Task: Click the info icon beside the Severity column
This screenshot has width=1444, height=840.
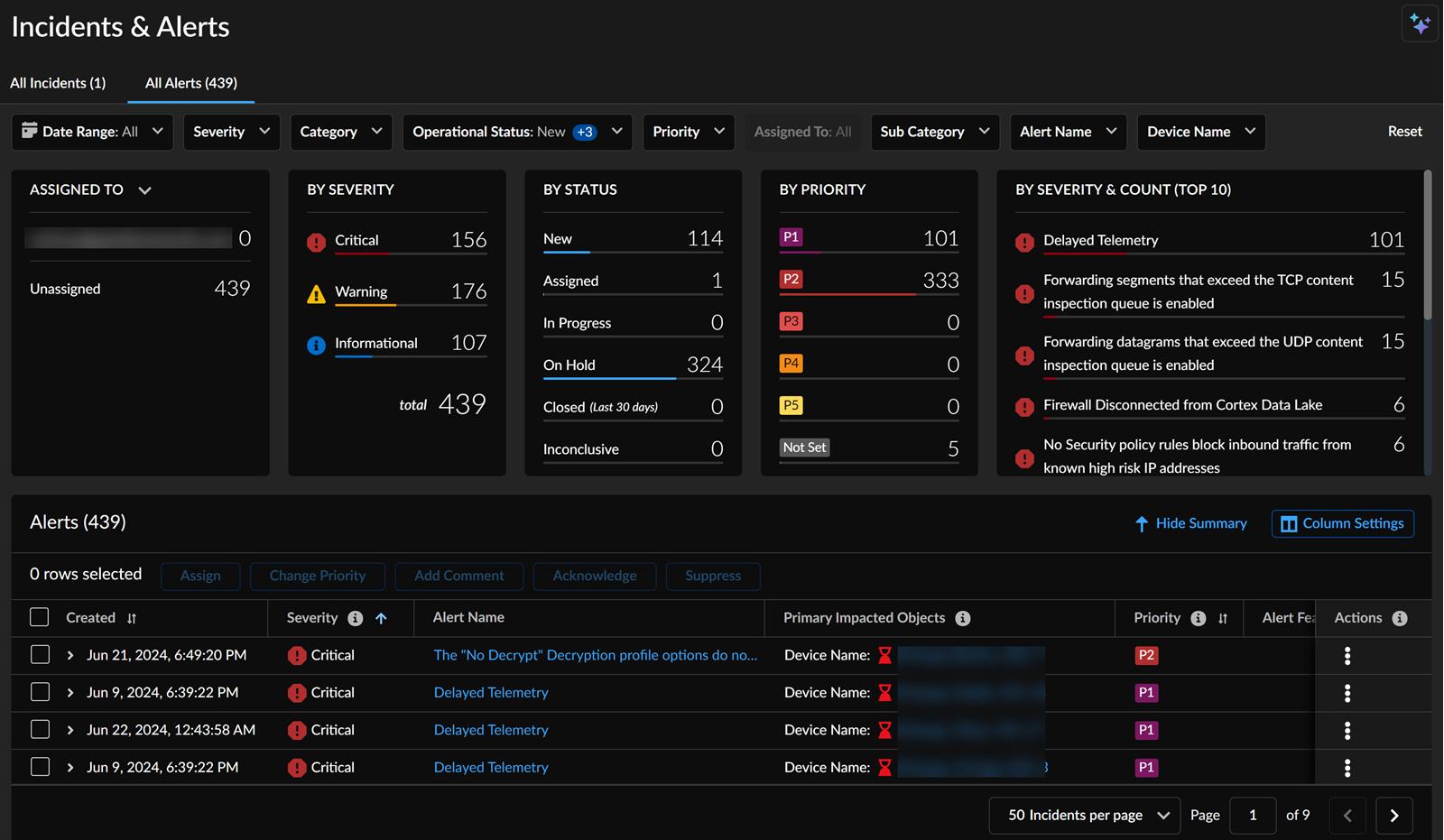Action: tap(356, 618)
